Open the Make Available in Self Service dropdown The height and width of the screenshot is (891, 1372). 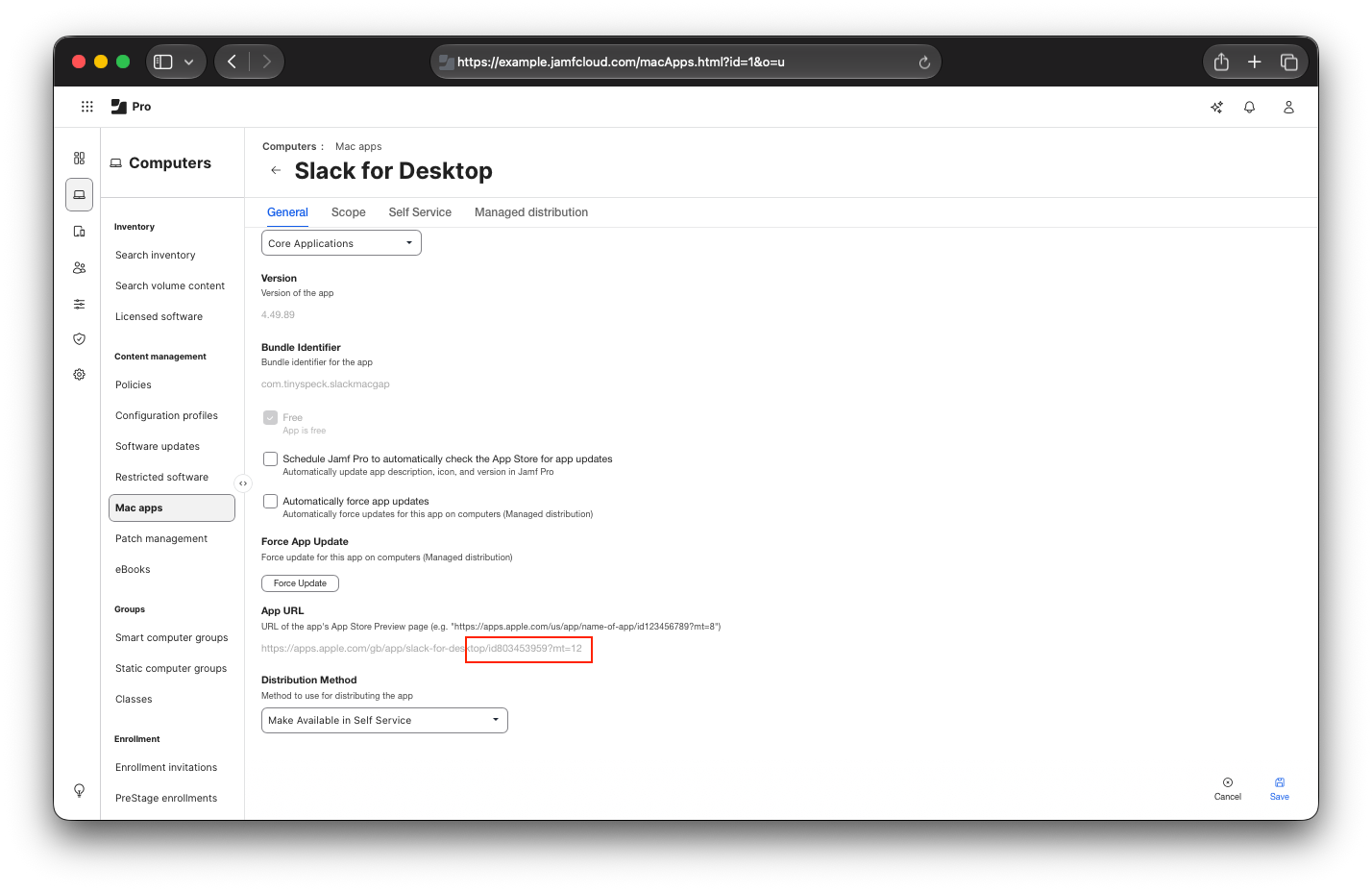(384, 720)
